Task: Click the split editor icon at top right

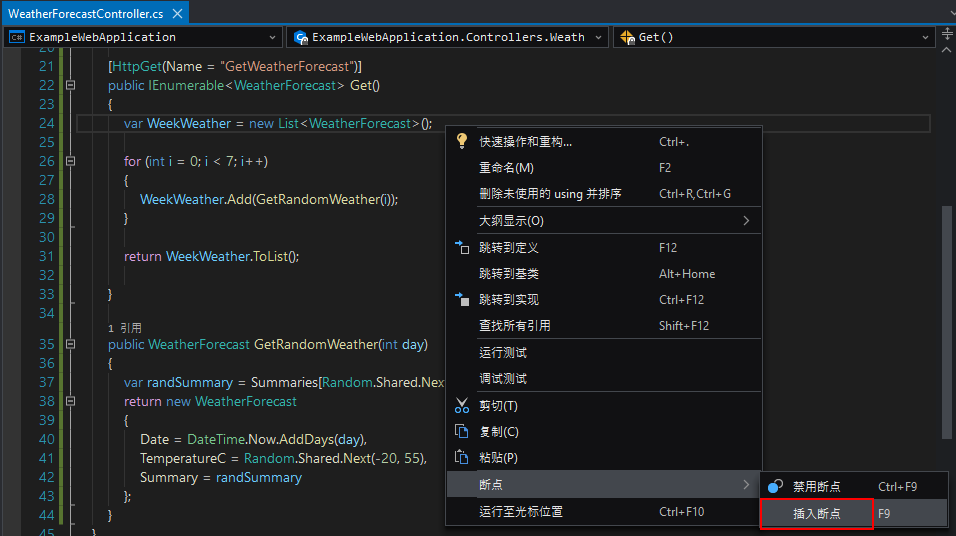Action: pos(947,33)
